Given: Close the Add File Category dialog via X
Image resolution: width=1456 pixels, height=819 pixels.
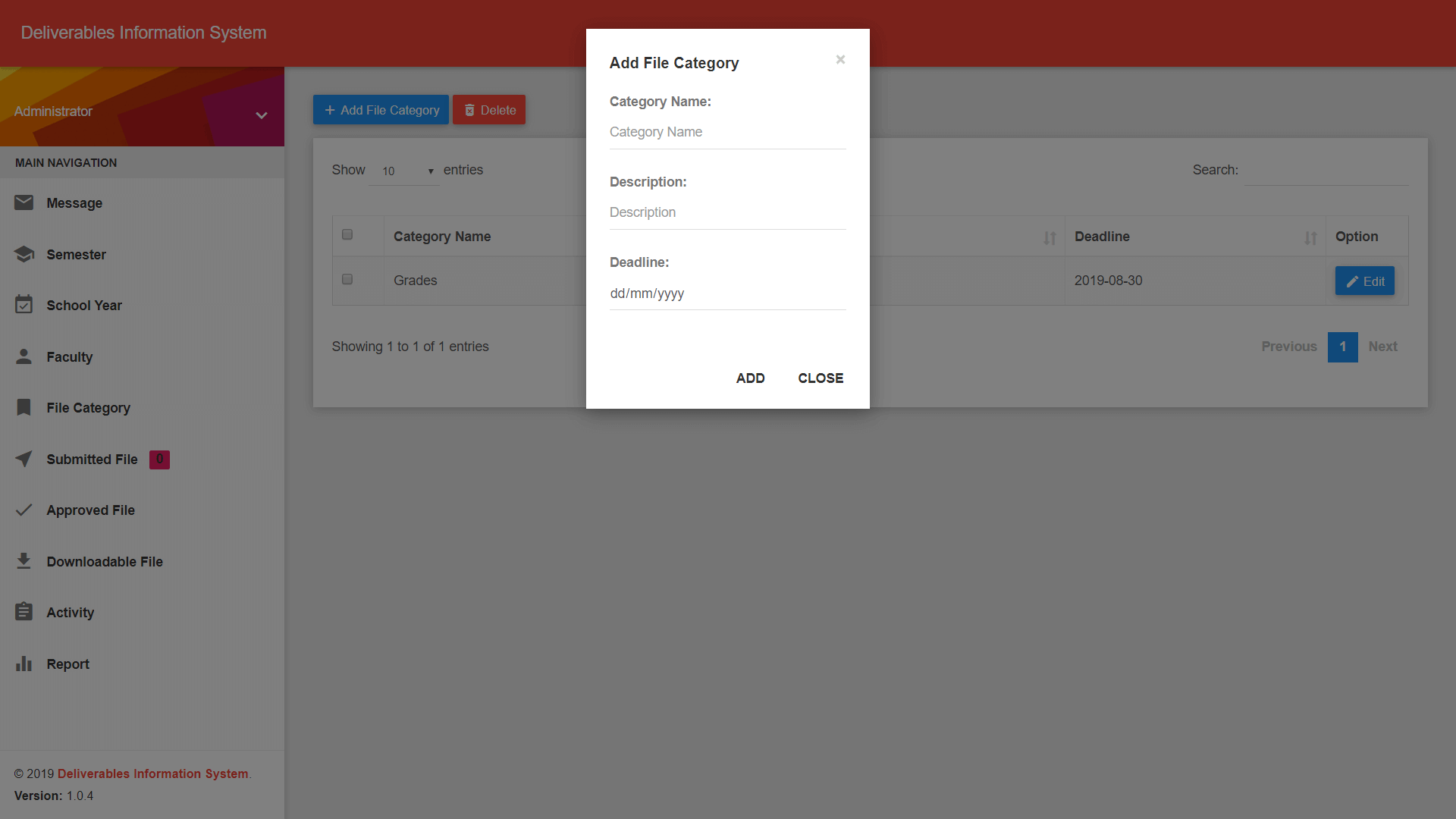Looking at the screenshot, I should tap(840, 59).
